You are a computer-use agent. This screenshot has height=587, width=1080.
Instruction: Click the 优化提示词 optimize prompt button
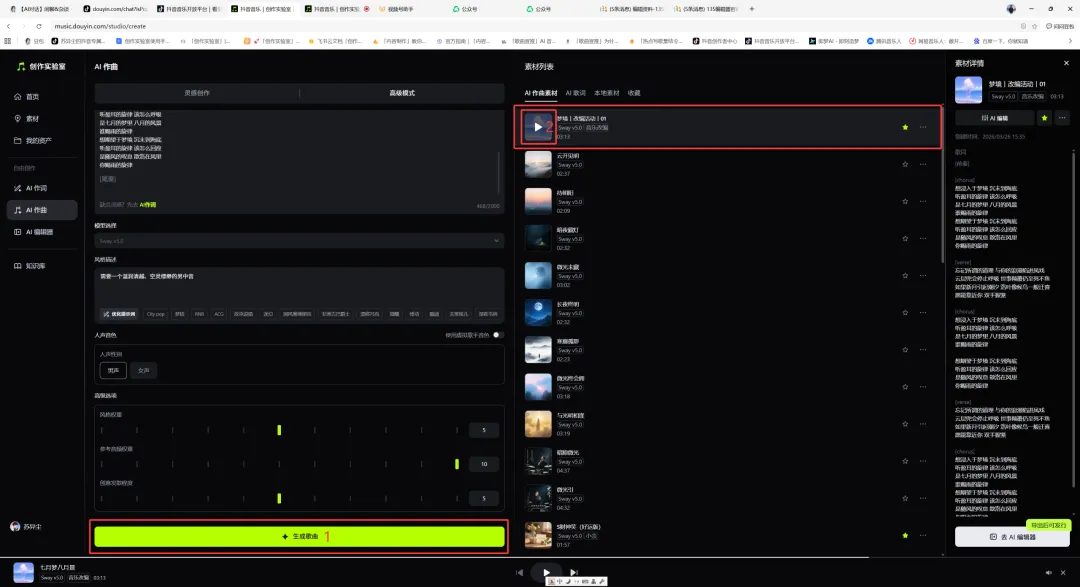pyautogui.click(x=119, y=313)
